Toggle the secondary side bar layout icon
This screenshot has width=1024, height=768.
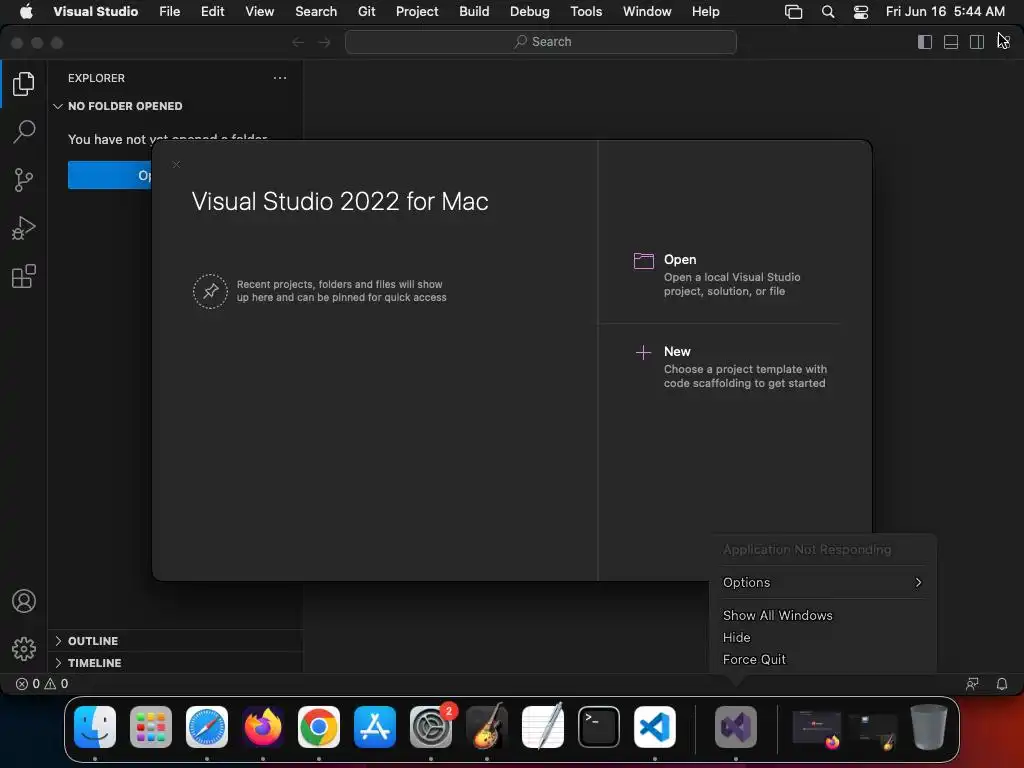click(x=977, y=42)
